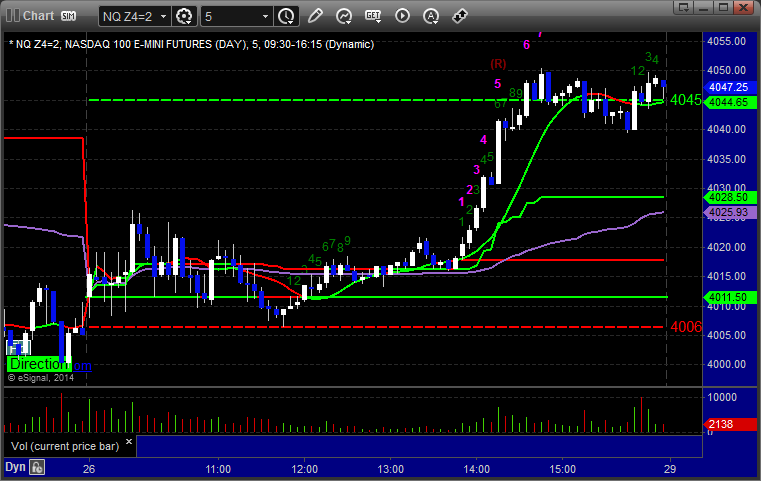Viewport: 761px width, 481px height.
Task: Open the GET studies menu
Action: click(x=373, y=16)
